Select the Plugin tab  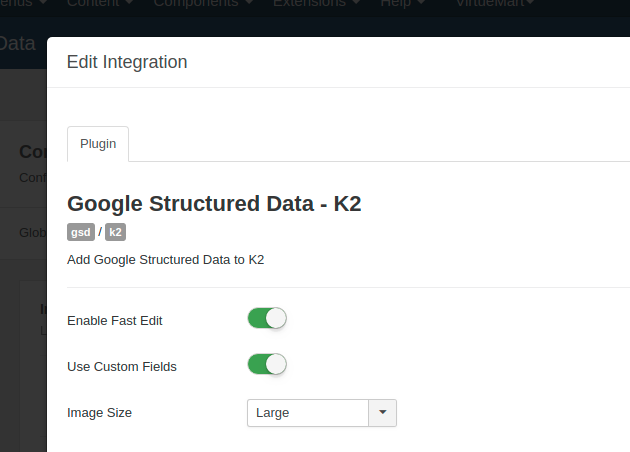[98, 144]
